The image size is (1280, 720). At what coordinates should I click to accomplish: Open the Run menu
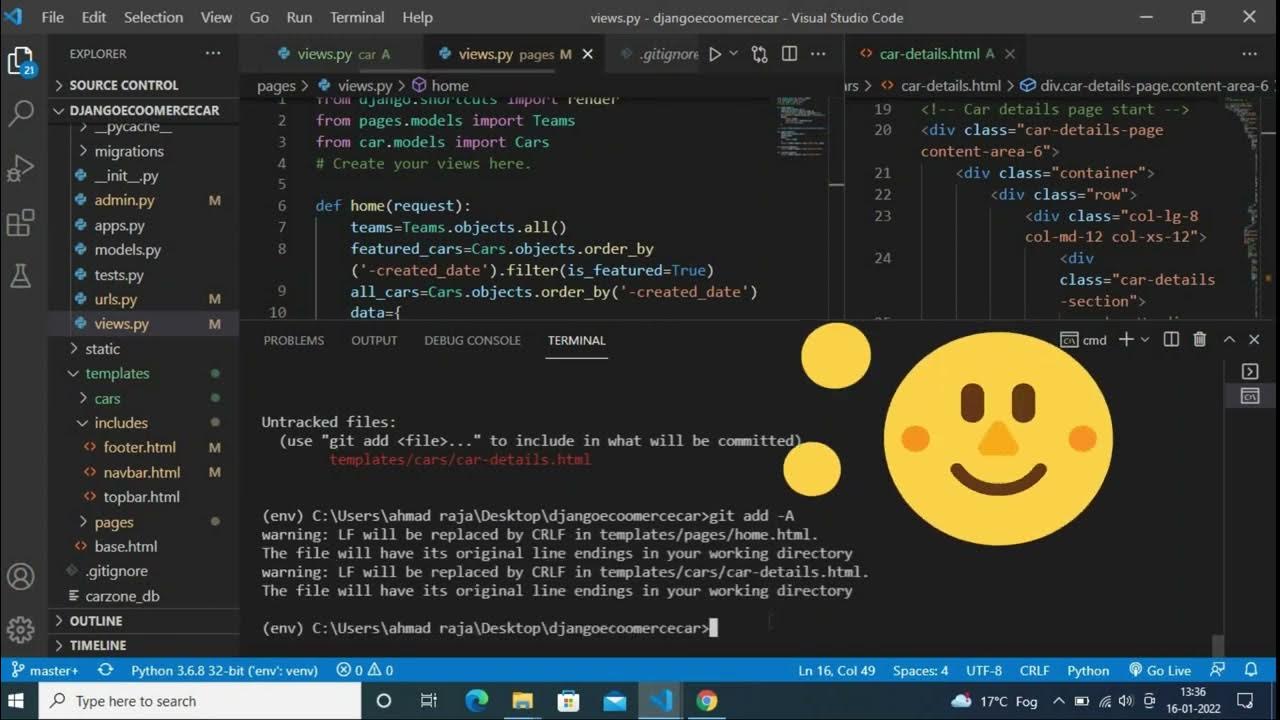(299, 17)
